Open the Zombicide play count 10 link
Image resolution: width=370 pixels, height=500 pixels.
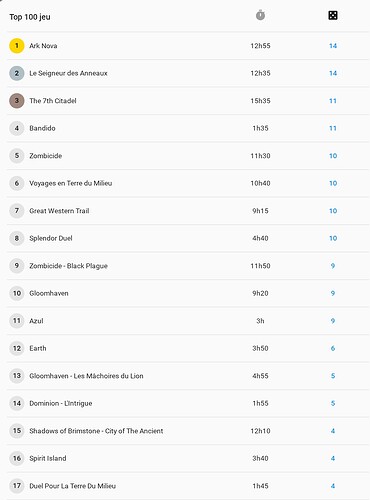click(x=333, y=156)
